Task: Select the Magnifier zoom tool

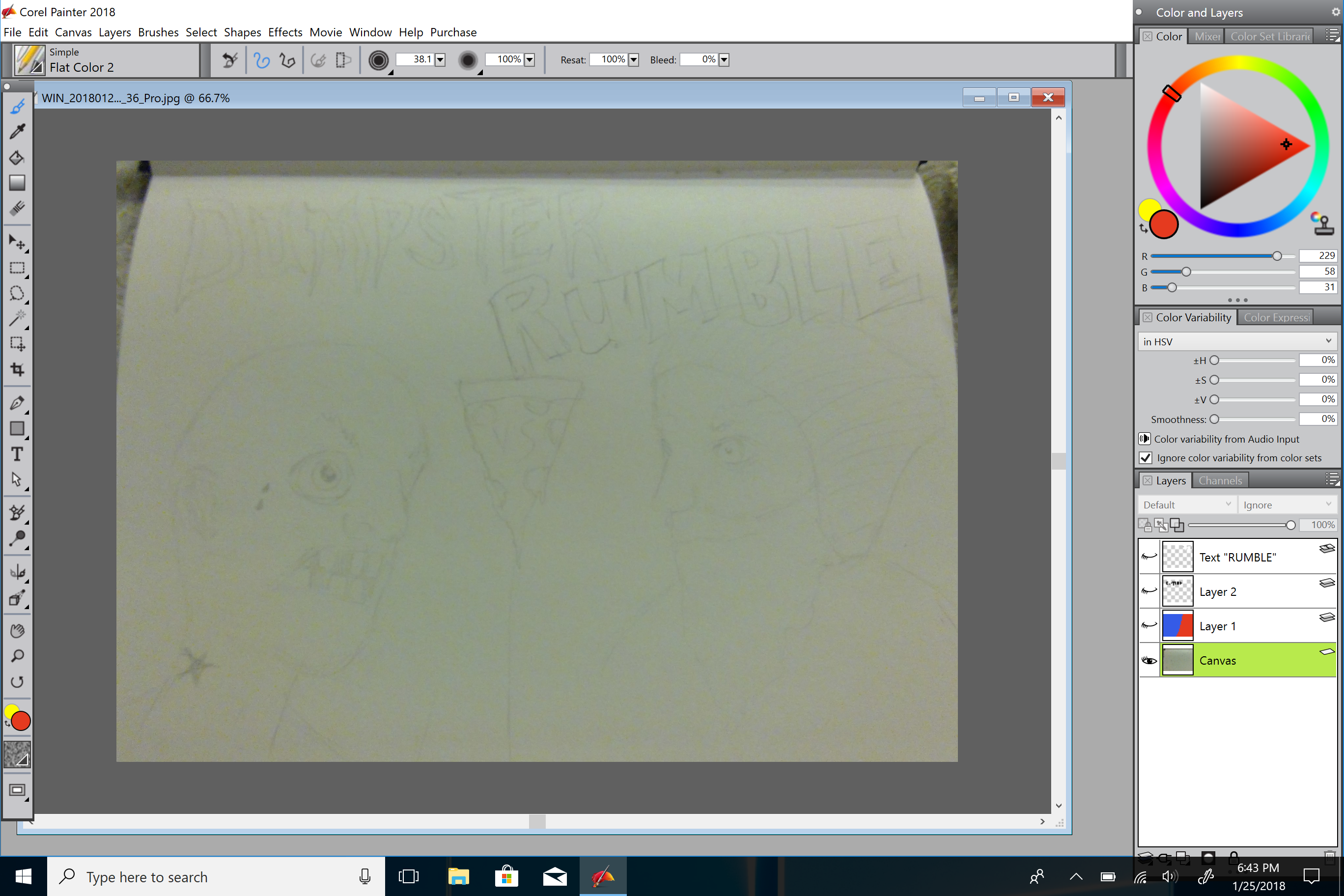Action: click(17, 656)
